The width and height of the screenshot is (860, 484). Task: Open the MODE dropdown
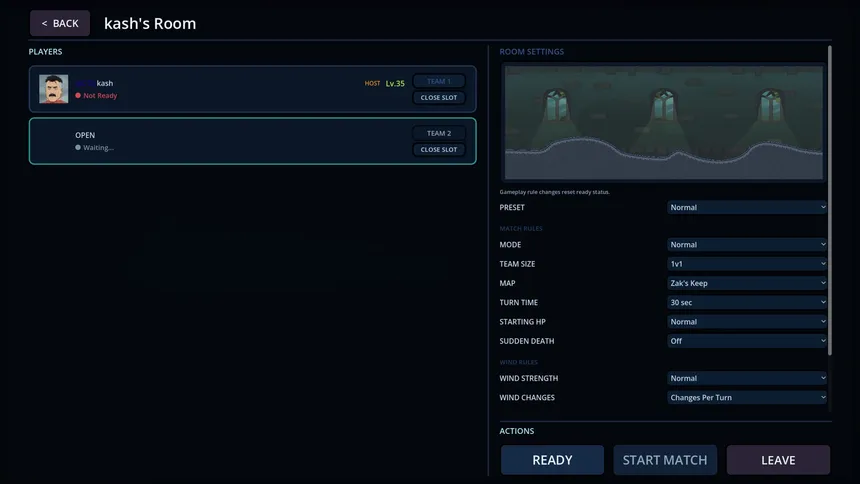pos(747,245)
